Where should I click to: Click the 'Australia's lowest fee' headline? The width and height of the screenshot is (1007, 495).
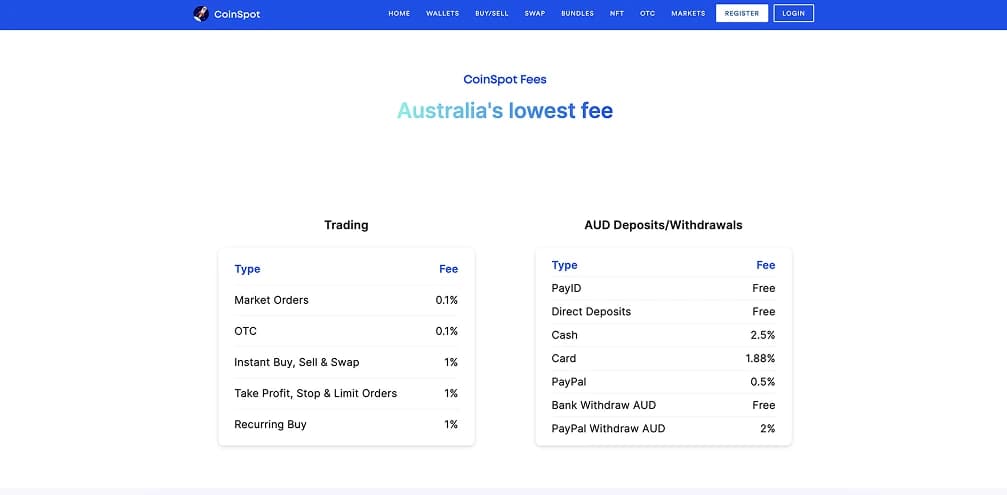[505, 110]
